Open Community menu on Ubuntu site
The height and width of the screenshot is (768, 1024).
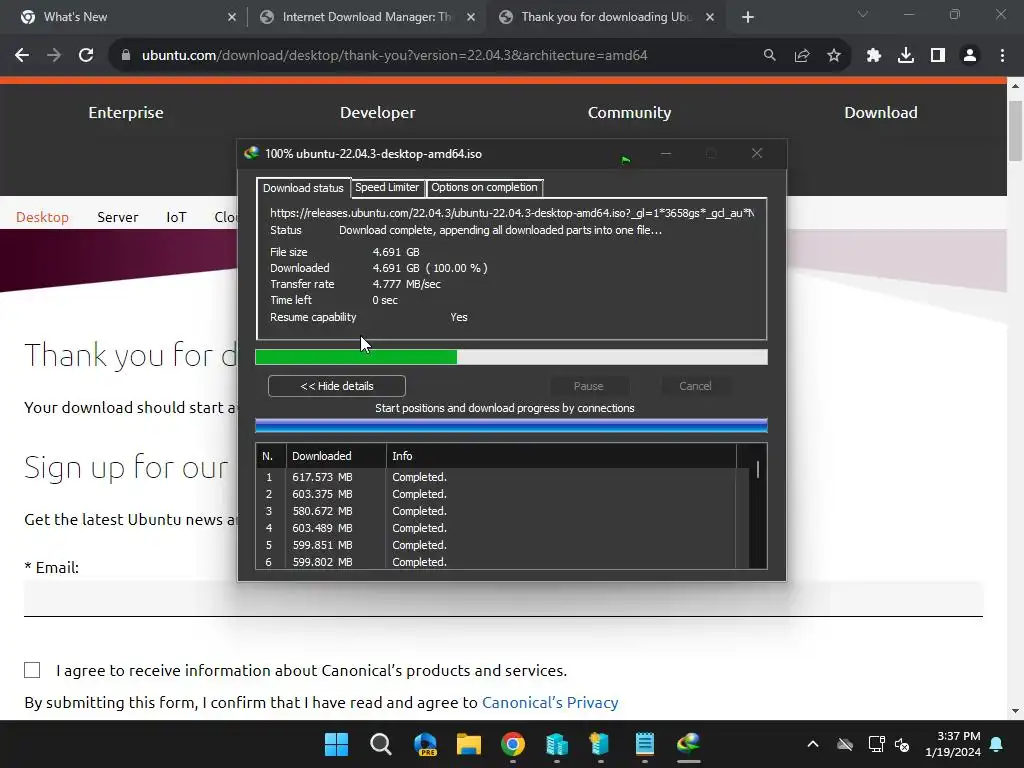pyautogui.click(x=630, y=112)
